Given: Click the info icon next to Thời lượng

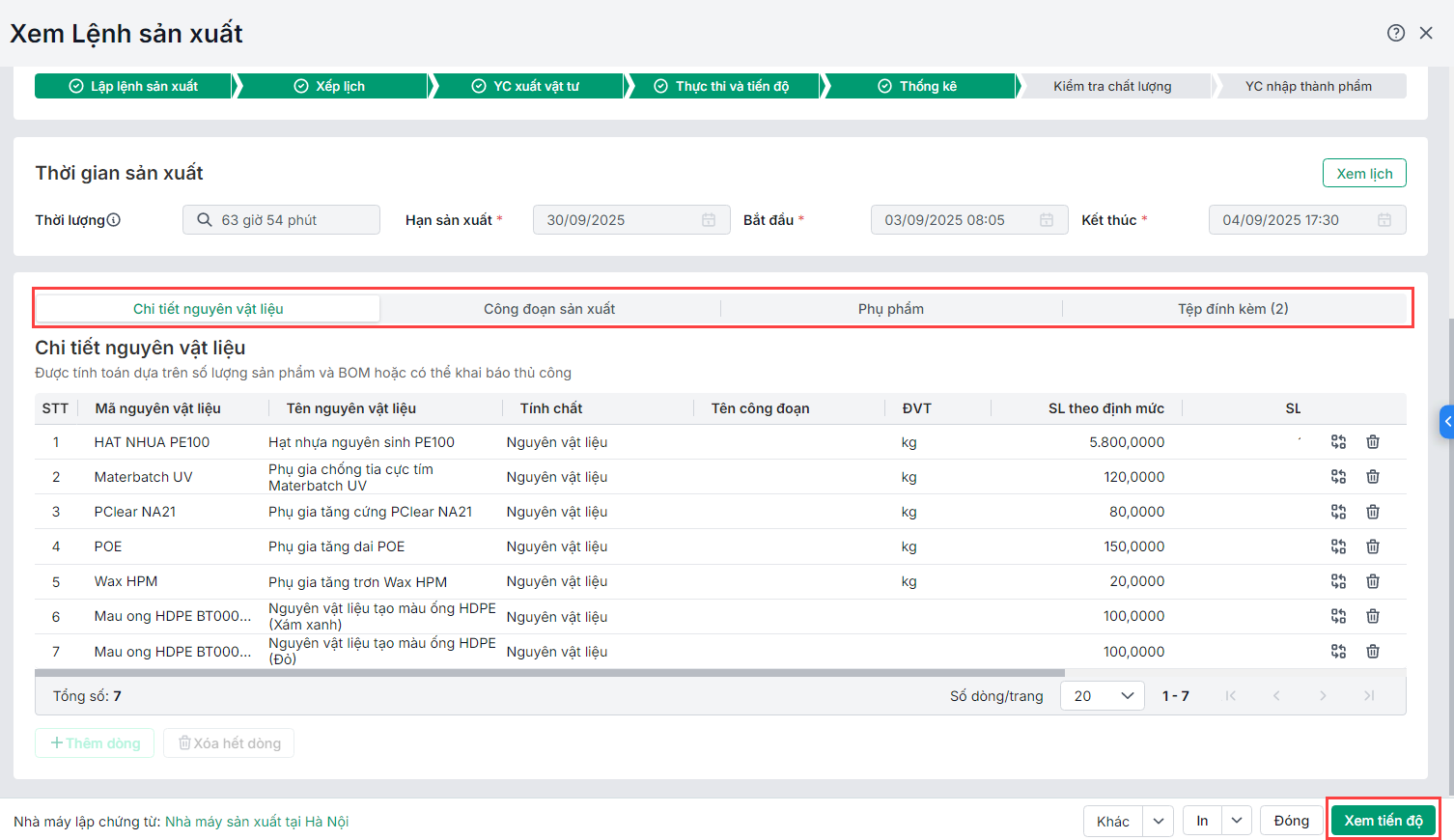Looking at the screenshot, I should pyautogui.click(x=113, y=219).
